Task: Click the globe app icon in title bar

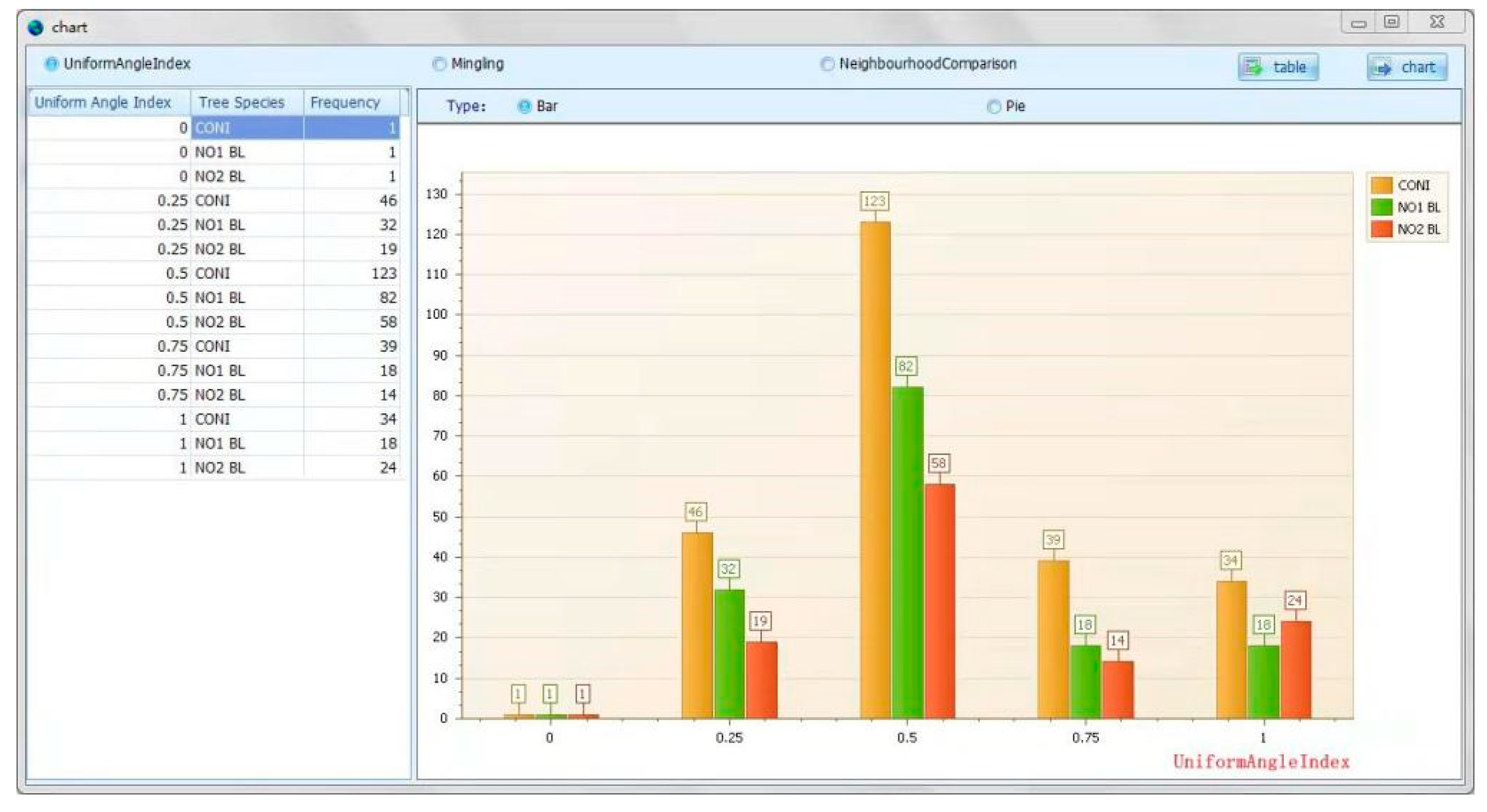Action: (36, 27)
